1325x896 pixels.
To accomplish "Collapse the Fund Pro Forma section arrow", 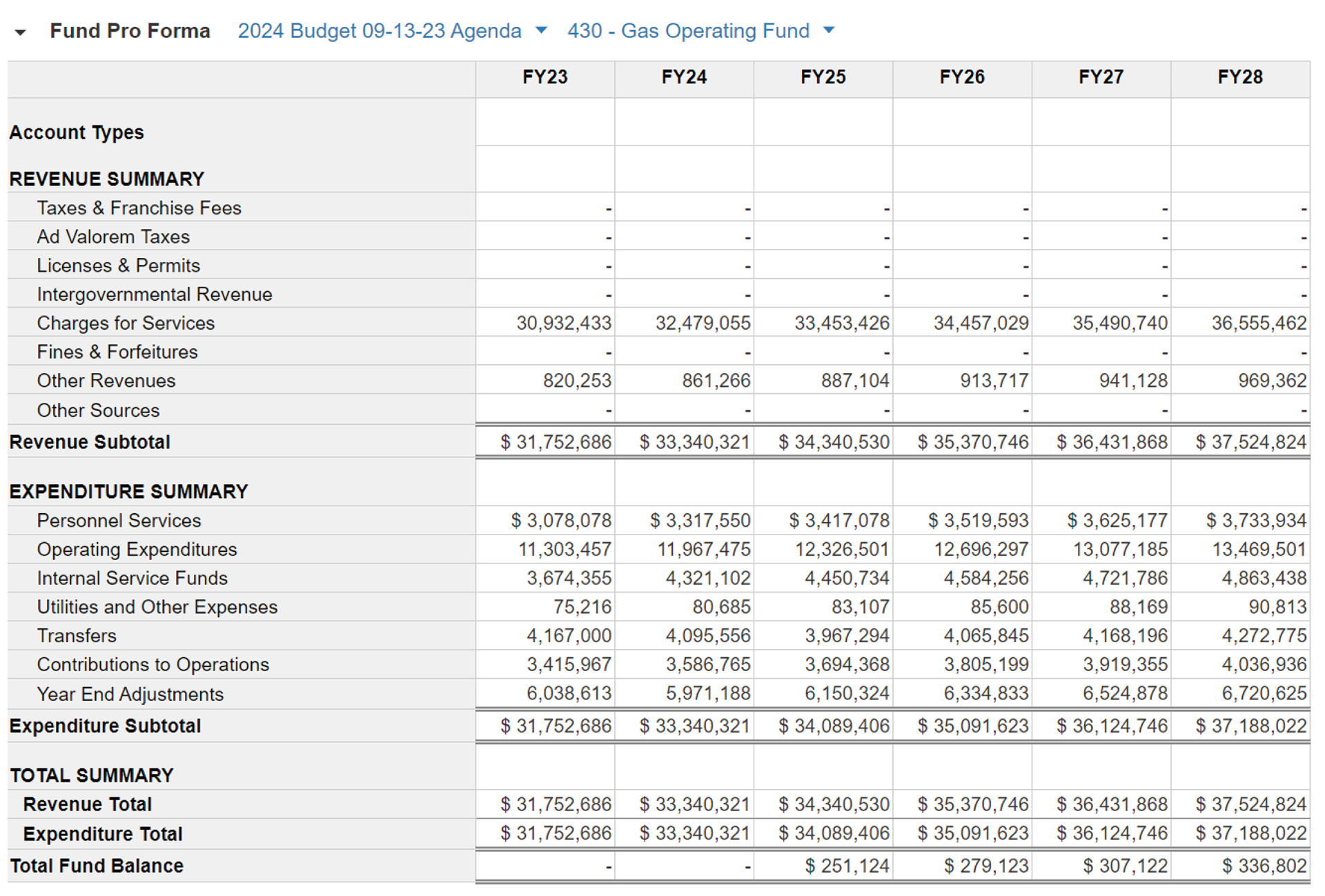I will tap(20, 32).
